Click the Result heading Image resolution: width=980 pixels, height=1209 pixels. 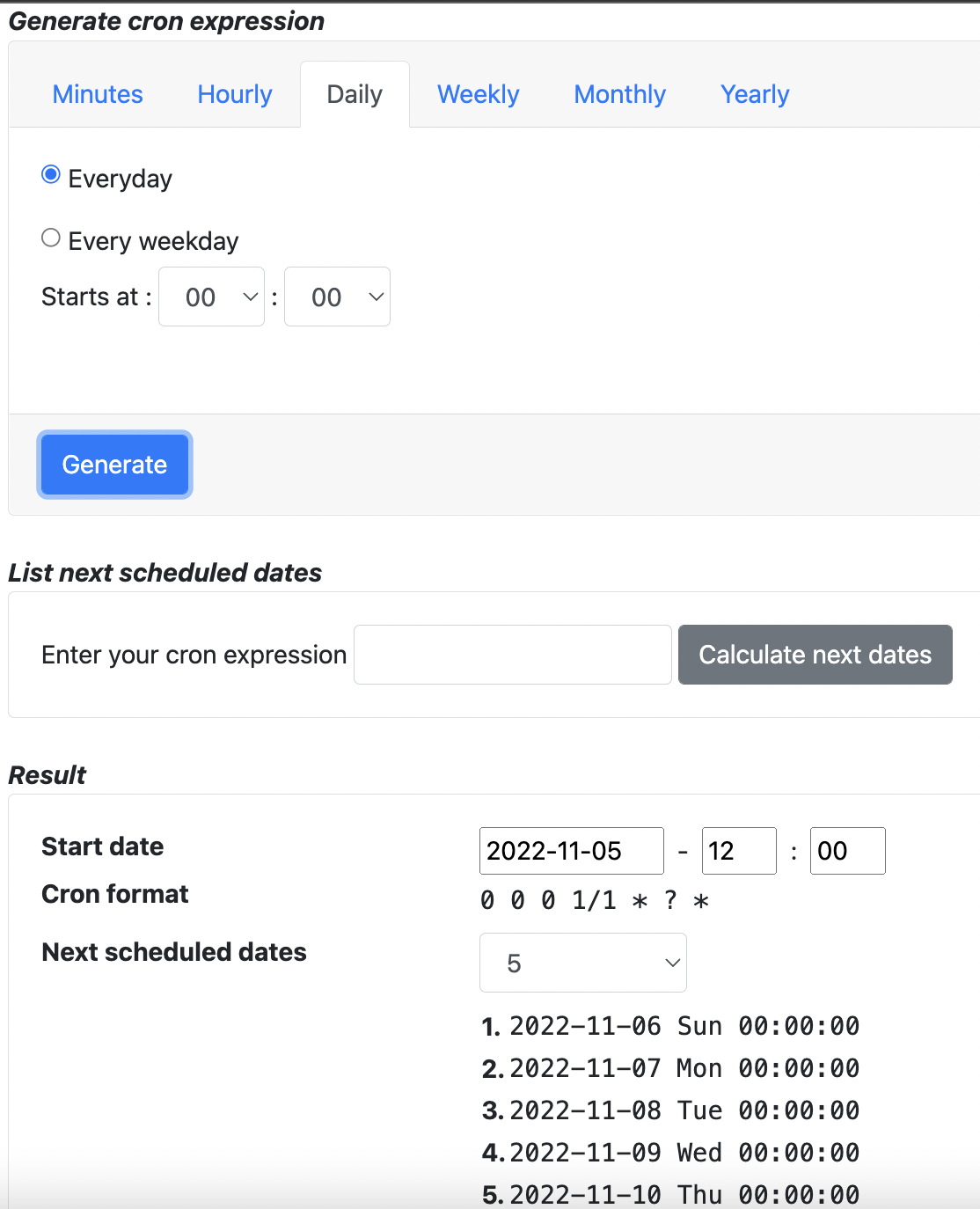coord(48,775)
